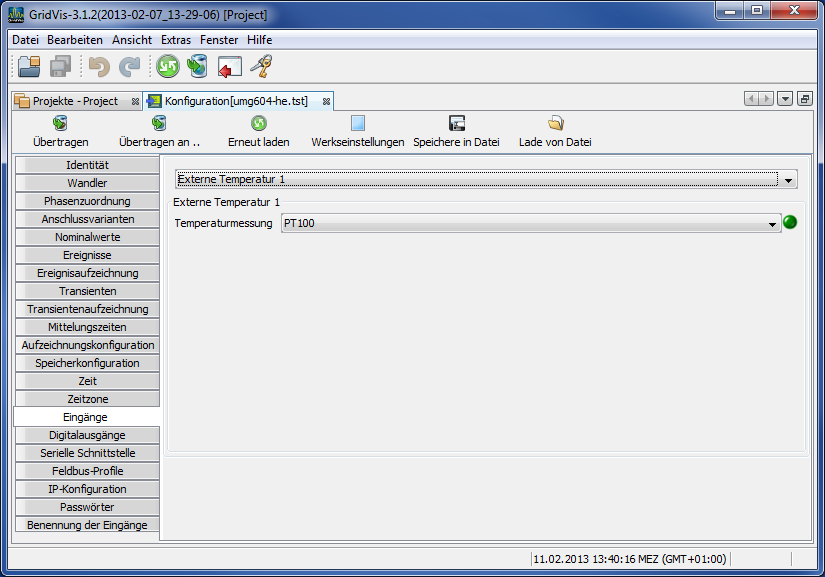
Task: Open the Extras menu
Action: coord(176,40)
